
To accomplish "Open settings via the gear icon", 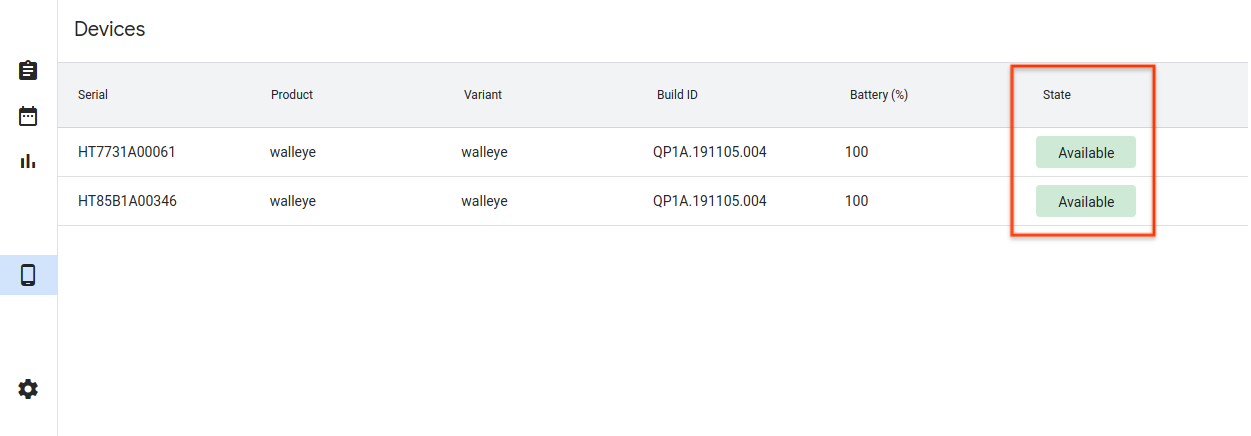I will coord(28,389).
